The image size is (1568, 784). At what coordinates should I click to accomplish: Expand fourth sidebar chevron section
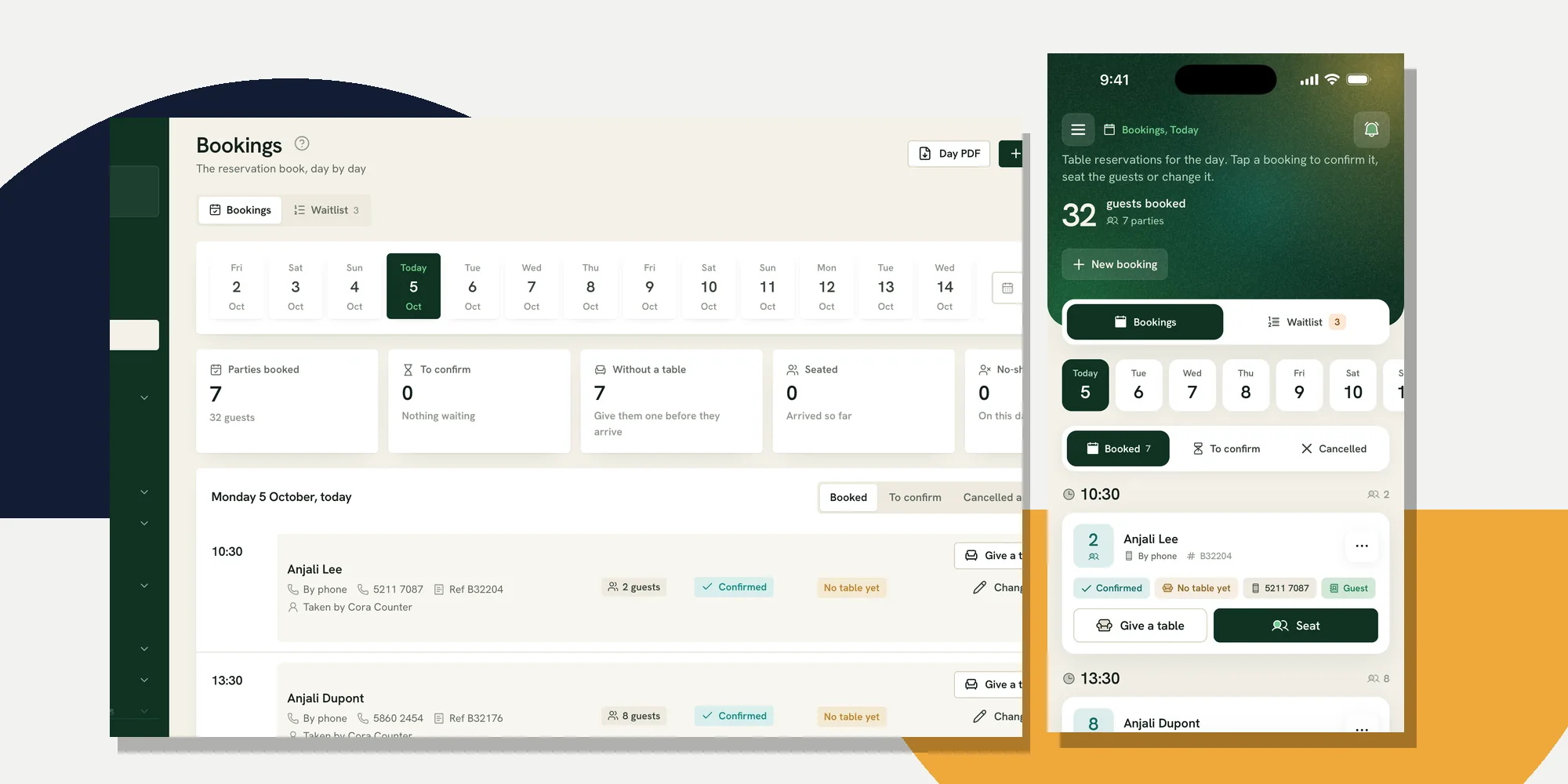click(144, 586)
